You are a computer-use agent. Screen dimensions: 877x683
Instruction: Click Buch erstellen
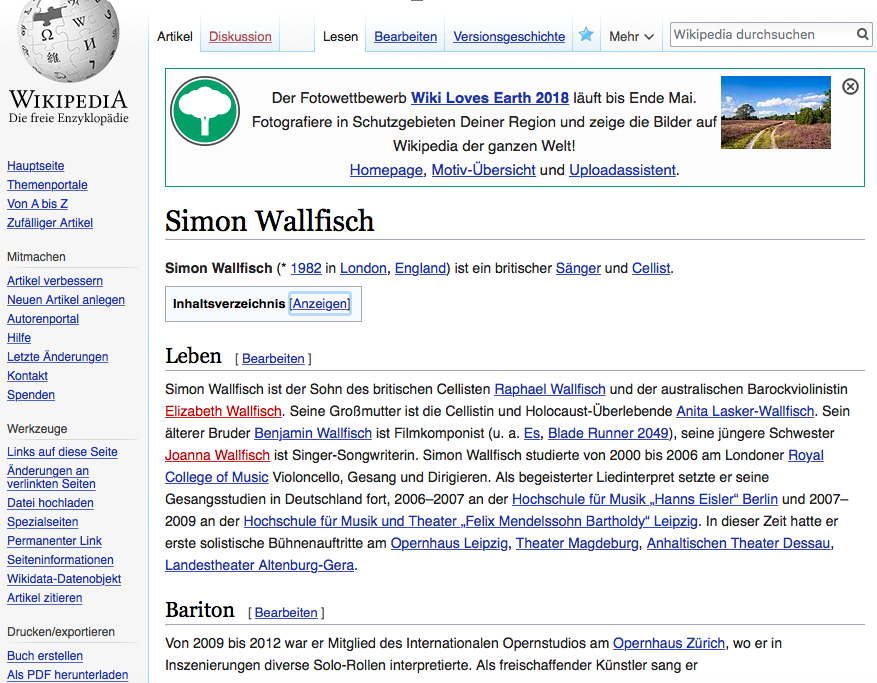(45, 657)
